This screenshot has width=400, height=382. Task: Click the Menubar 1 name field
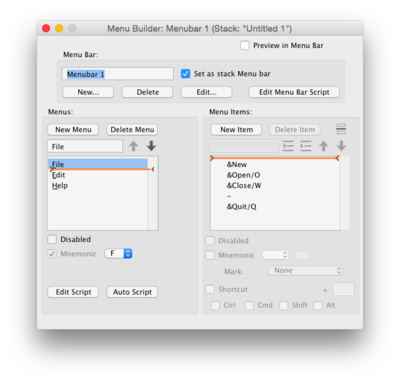click(x=118, y=74)
